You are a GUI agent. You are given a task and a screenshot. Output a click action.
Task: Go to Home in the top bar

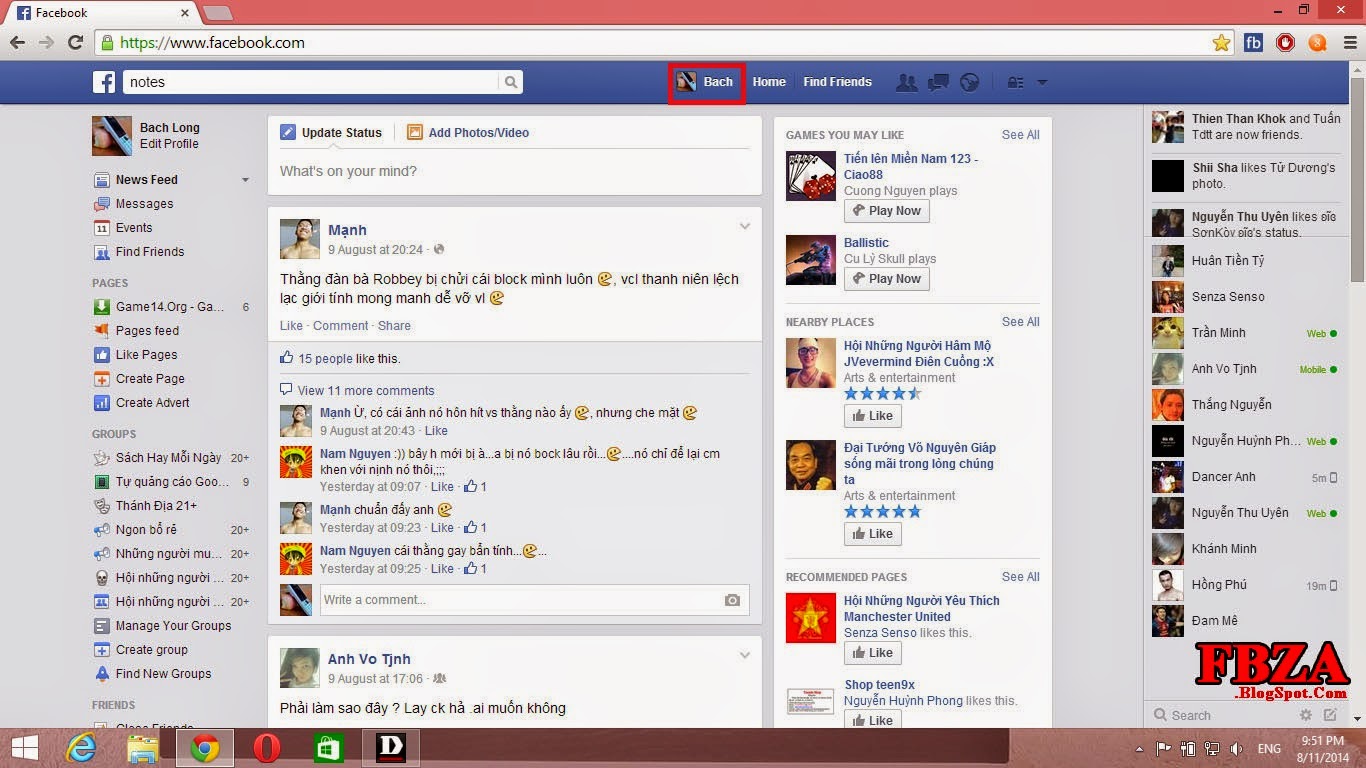coord(769,82)
